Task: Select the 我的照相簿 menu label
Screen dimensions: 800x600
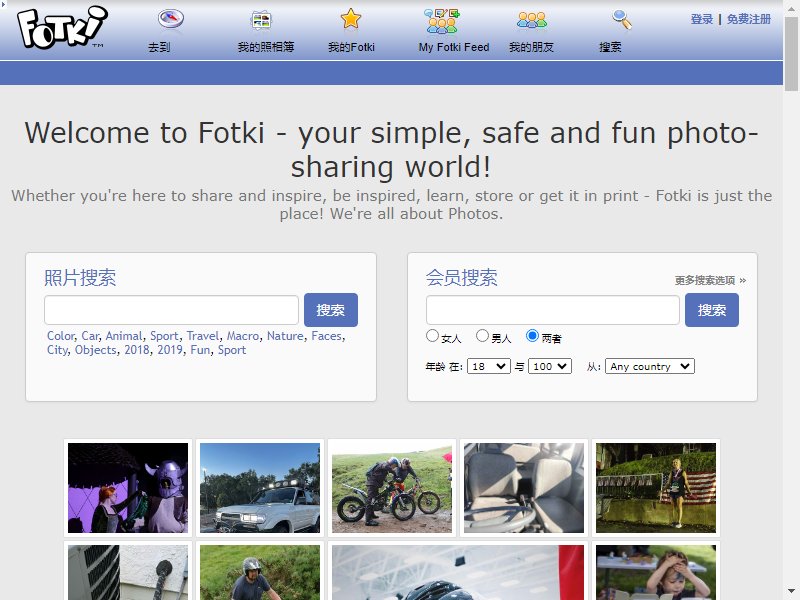Action: point(266,47)
